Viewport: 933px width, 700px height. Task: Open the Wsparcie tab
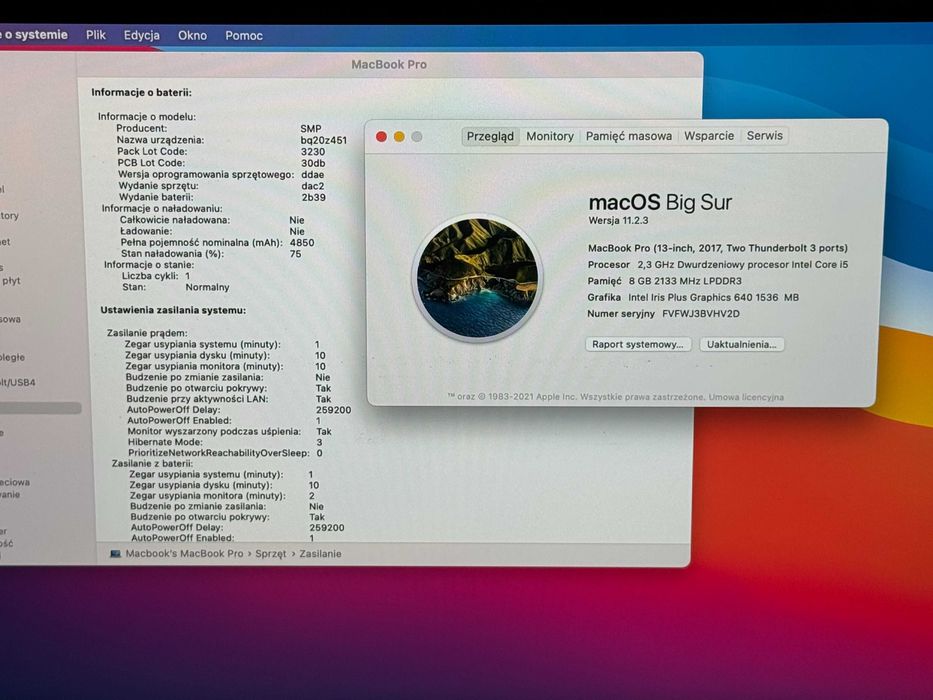coord(709,136)
